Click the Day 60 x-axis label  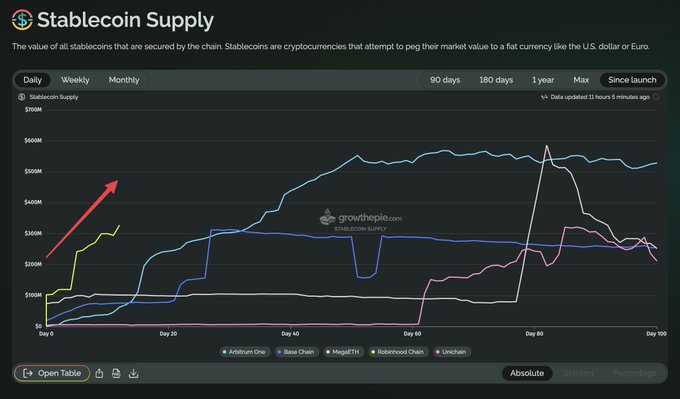pos(412,334)
